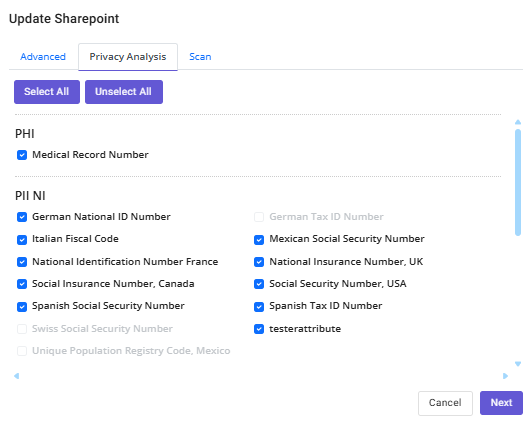This screenshot has height=421, width=526.
Task: Uncheck Social Security Number, USA
Action: pos(259,284)
